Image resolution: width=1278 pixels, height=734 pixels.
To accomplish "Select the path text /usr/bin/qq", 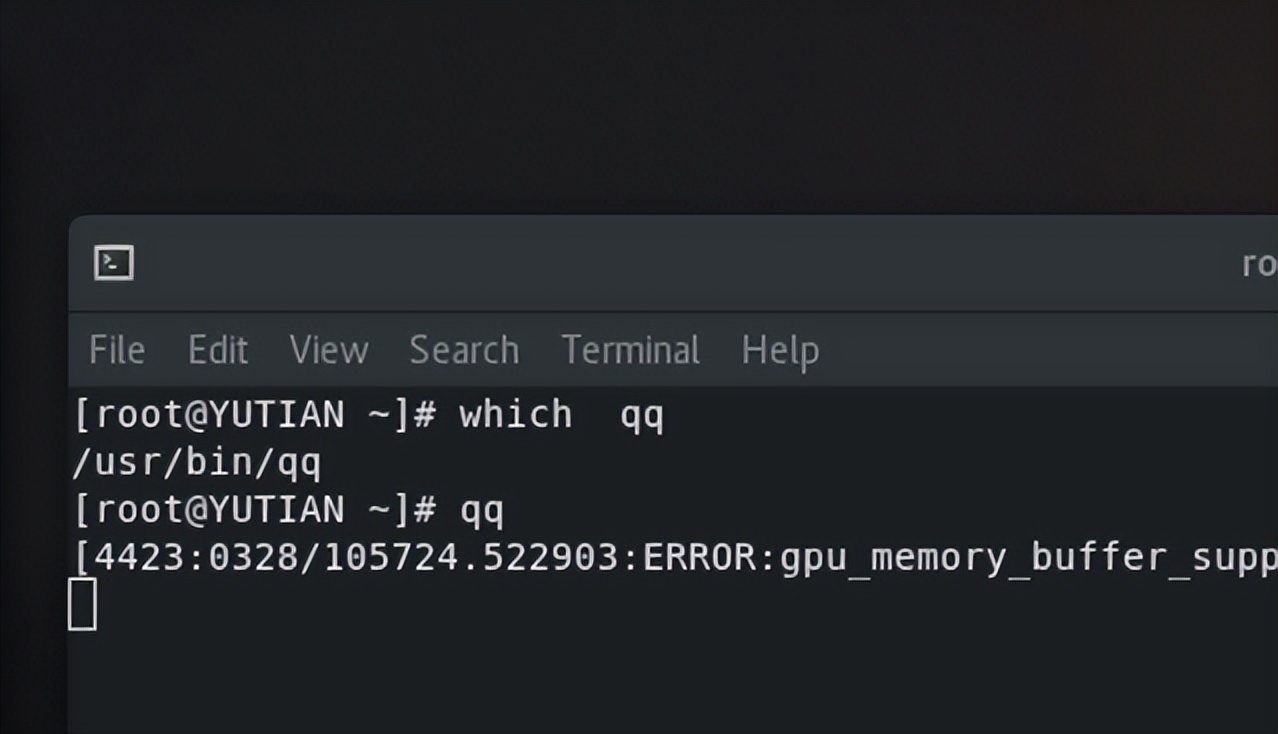I will click(x=197, y=461).
